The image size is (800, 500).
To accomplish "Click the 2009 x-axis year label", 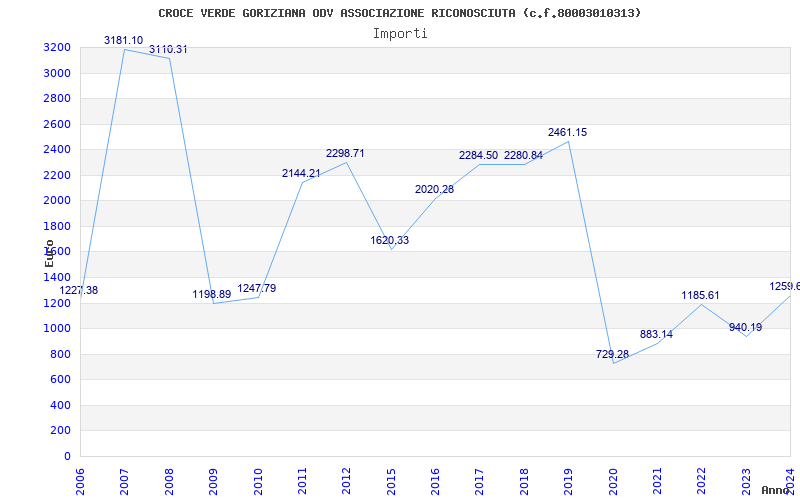I will [x=213, y=481].
